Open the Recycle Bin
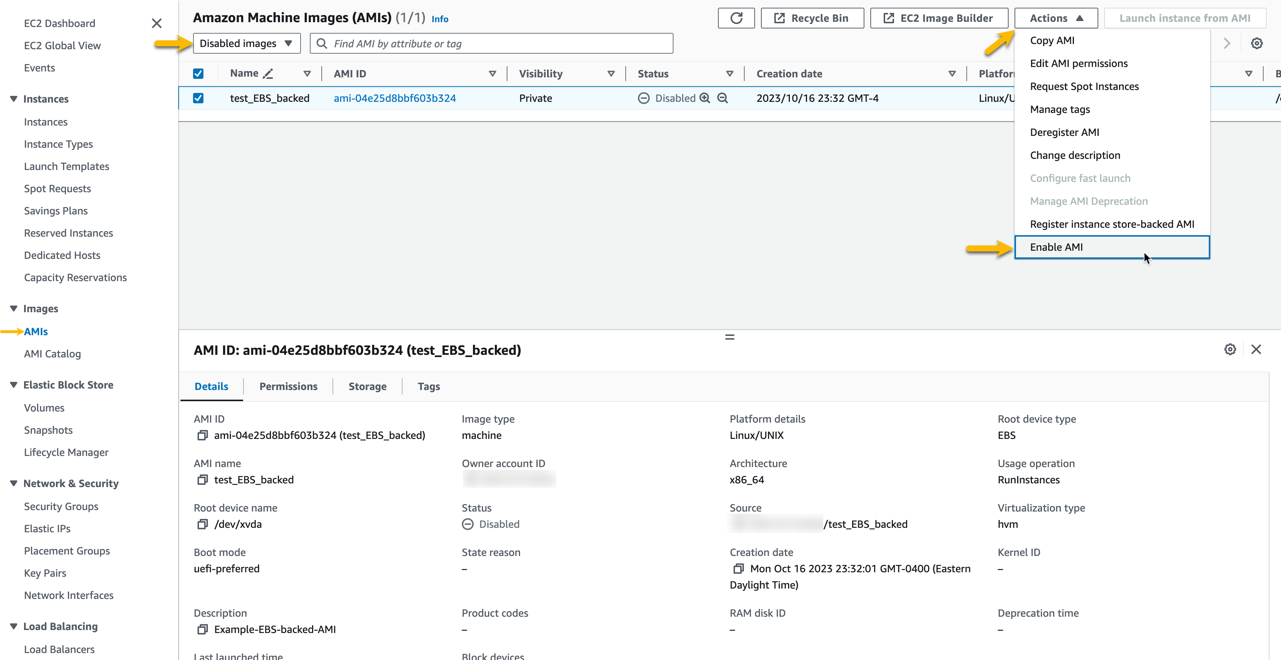This screenshot has height=660, width=1286. point(812,17)
